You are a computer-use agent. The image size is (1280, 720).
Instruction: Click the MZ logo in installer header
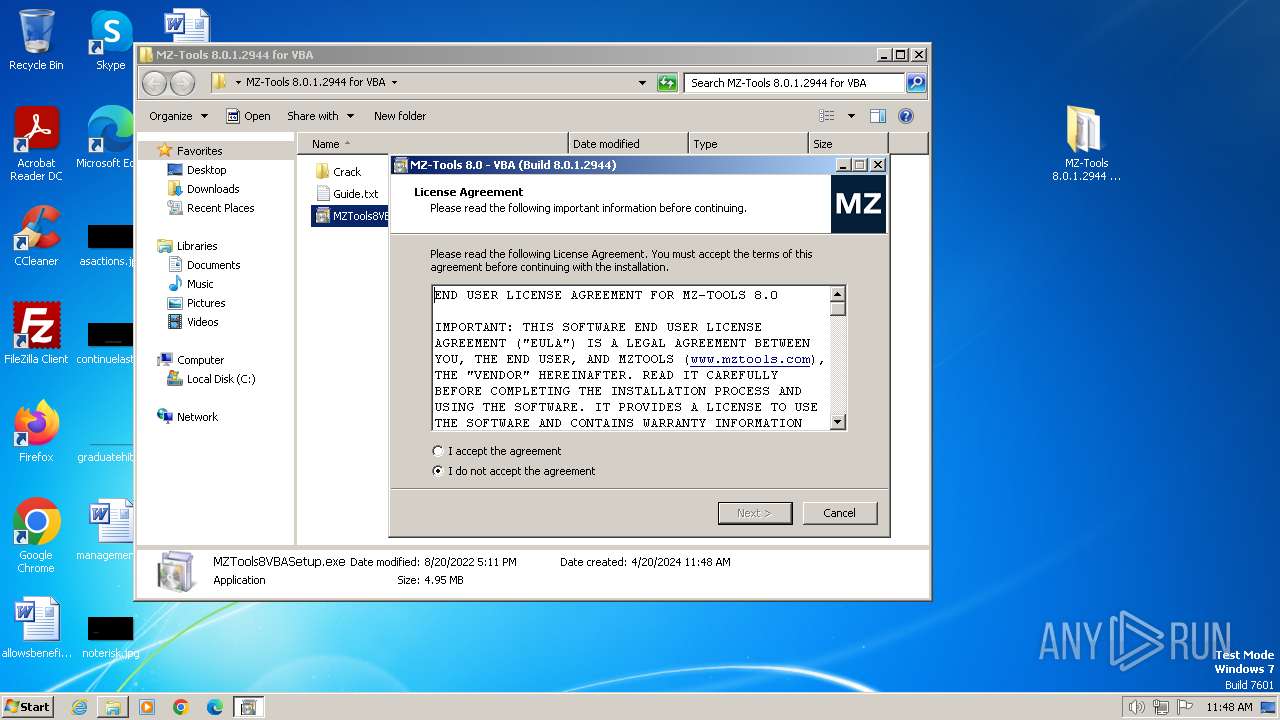pos(858,204)
